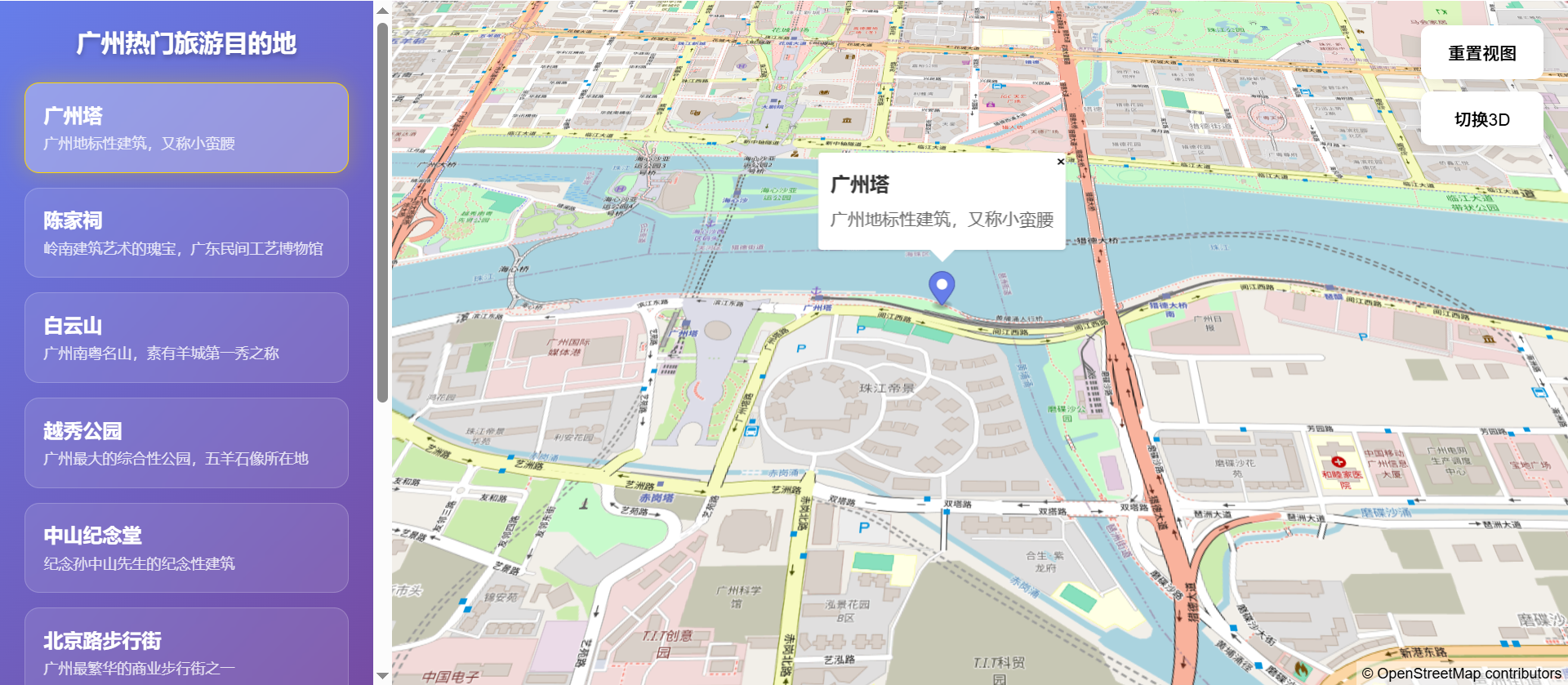Click the red cross hospital icon
This screenshot has height=685, width=1568.
coord(1338,462)
